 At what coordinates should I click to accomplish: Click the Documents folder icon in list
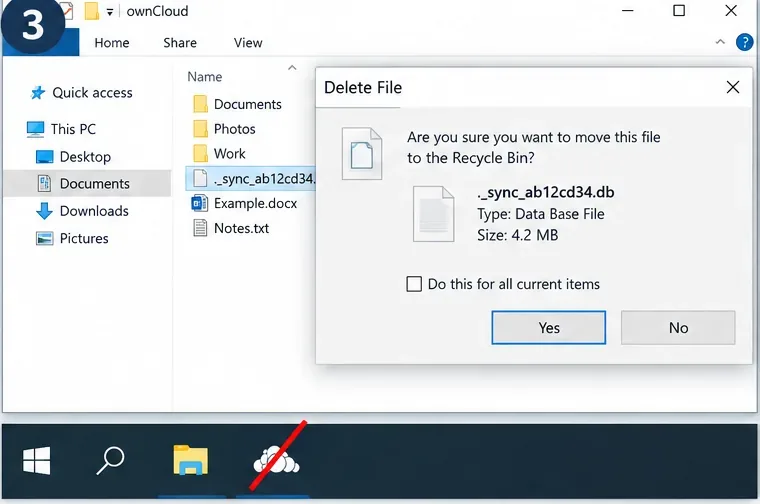pyautogui.click(x=200, y=104)
